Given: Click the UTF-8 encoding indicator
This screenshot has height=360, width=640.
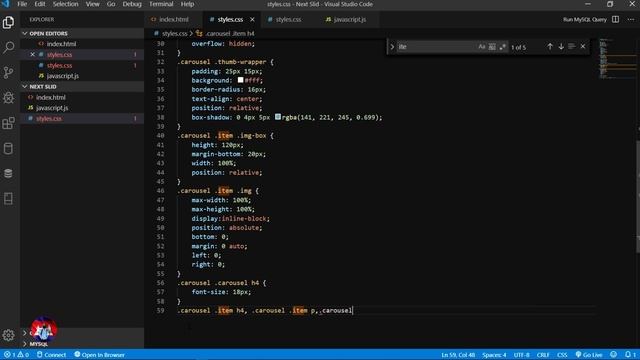Looking at the screenshot, I should tap(522, 355).
